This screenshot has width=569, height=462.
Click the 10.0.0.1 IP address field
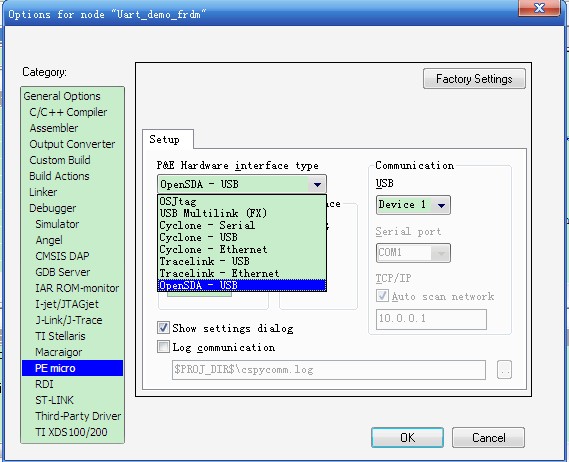(x=431, y=319)
